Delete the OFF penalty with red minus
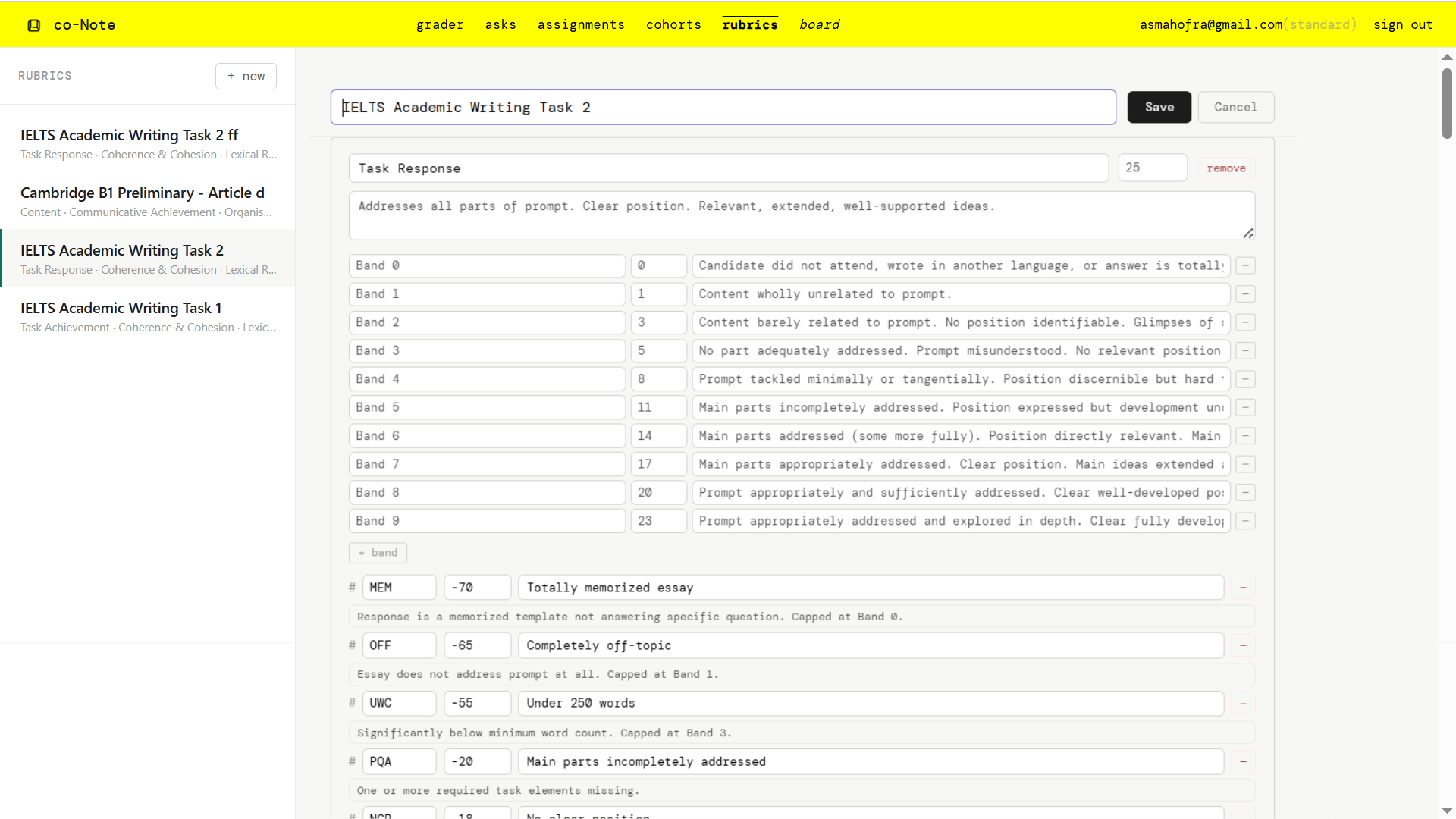Image resolution: width=1456 pixels, height=819 pixels. click(x=1243, y=645)
